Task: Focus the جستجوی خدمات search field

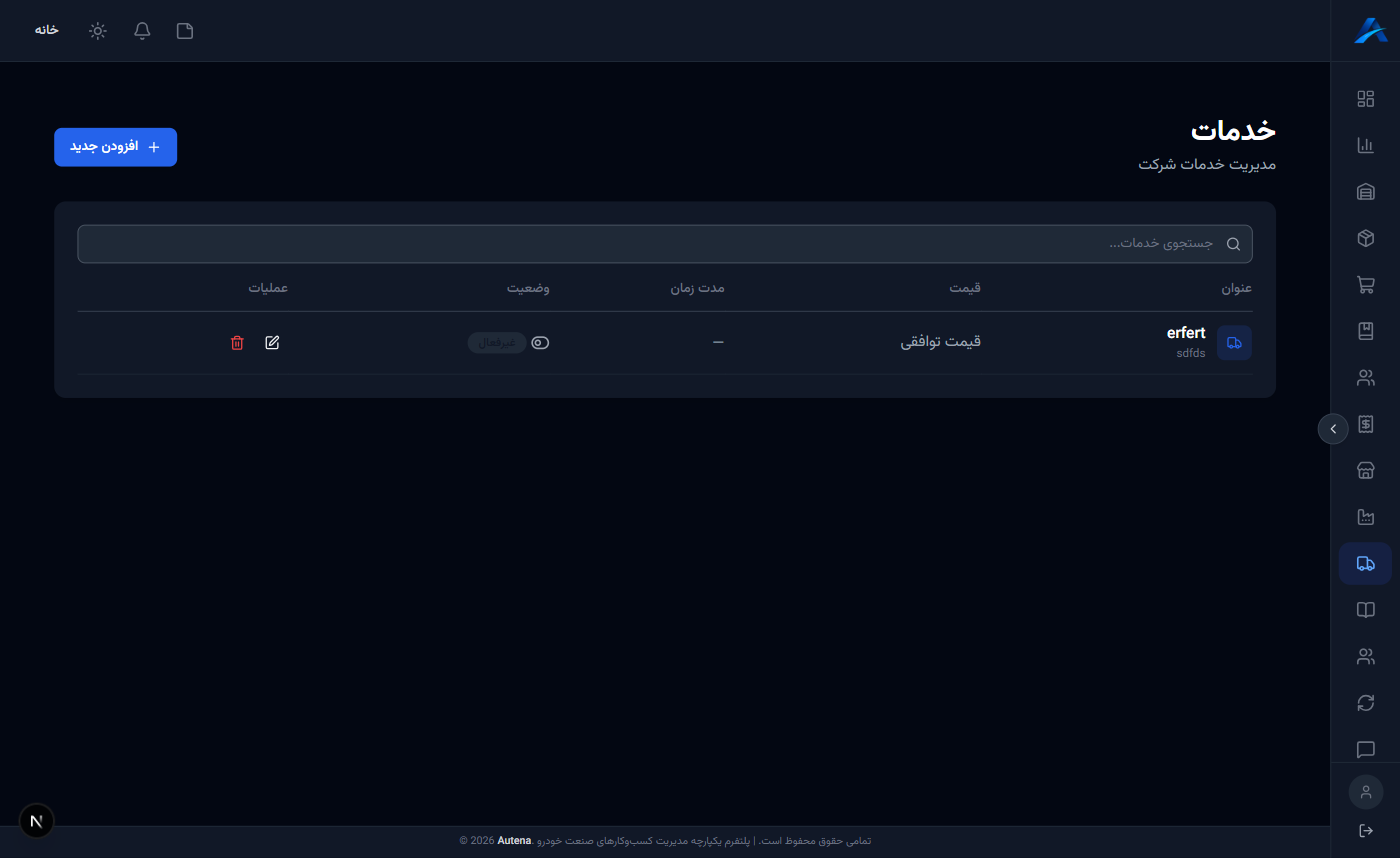Action: tap(664, 244)
